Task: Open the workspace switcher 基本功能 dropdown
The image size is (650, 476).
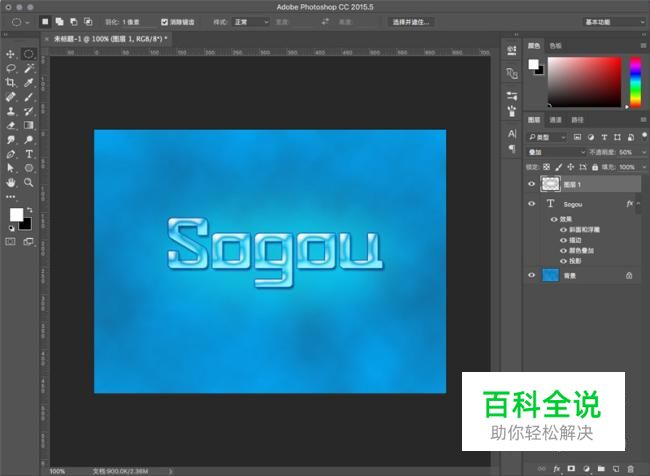Action: [614, 22]
